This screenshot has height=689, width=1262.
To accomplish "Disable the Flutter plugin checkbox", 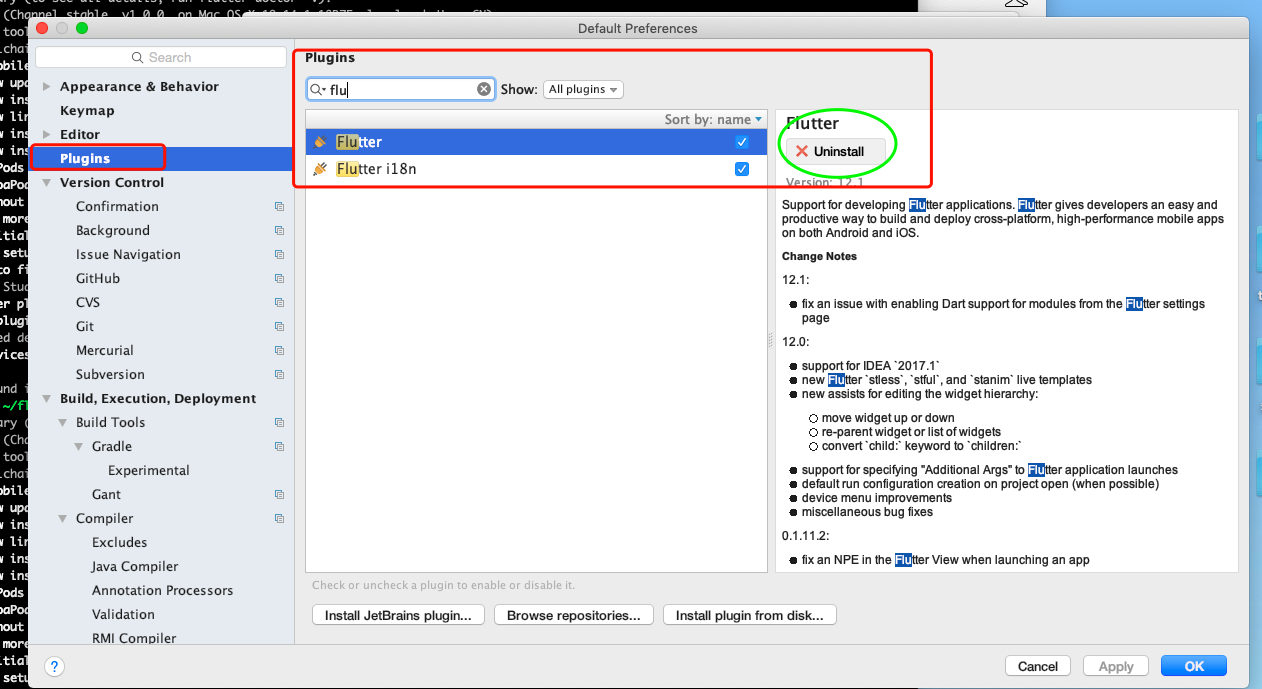I will tap(742, 142).
